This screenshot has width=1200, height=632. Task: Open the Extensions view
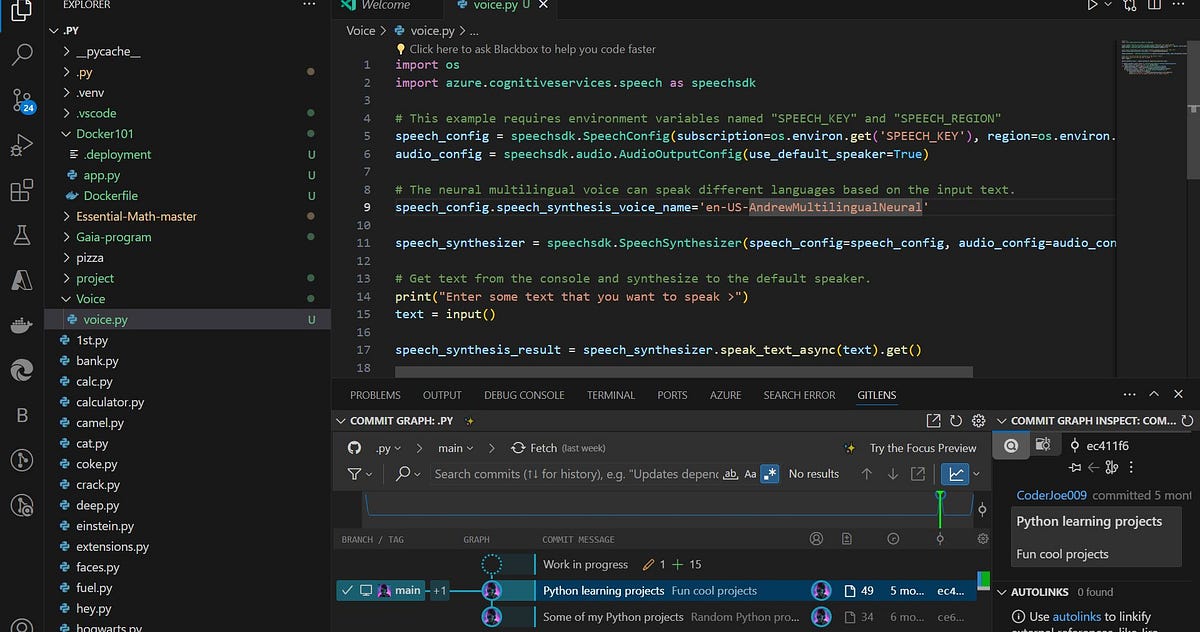tap(22, 191)
